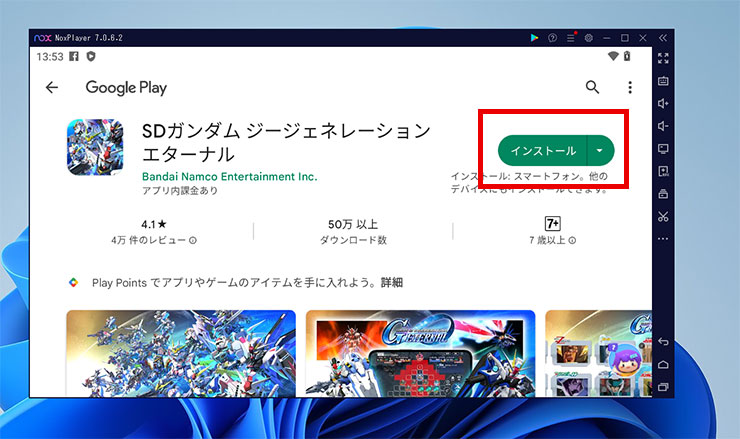The height and width of the screenshot is (439, 740).
Task: Open the Play Store shortcut in the NoxPlayer title bar
Action: click(x=534, y=38)
